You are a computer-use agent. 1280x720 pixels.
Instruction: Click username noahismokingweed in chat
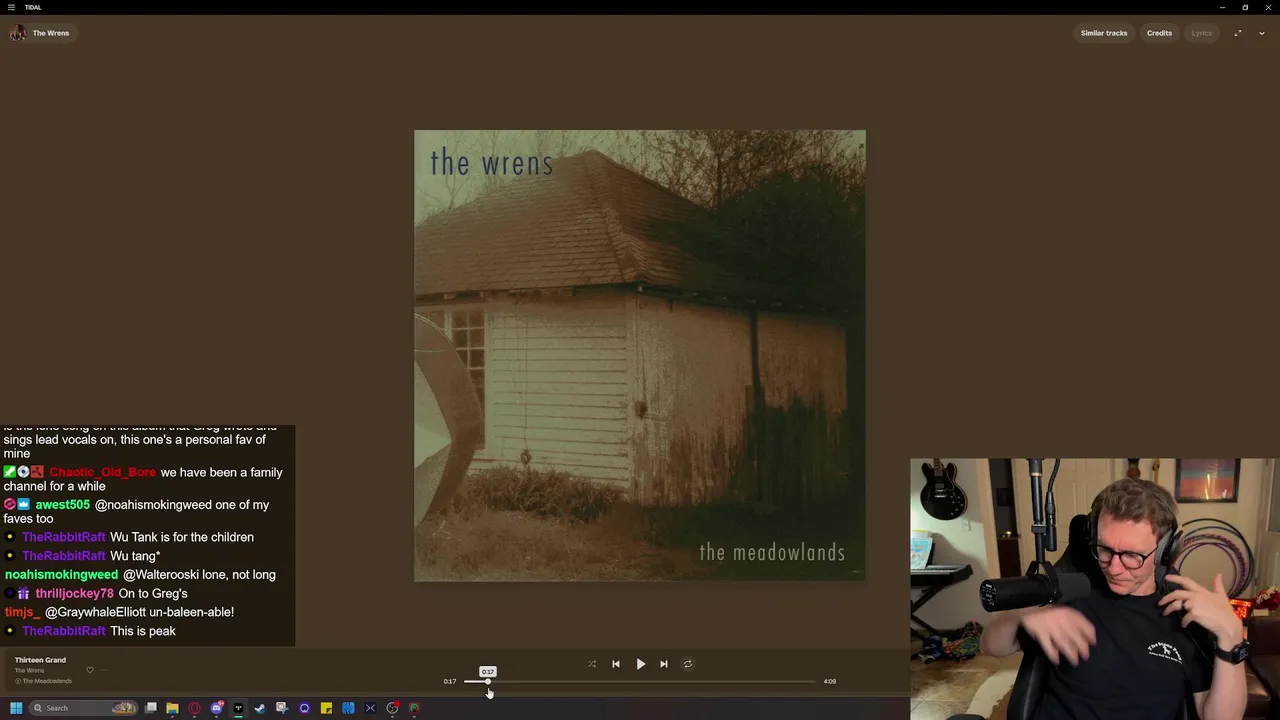point(61,575)
